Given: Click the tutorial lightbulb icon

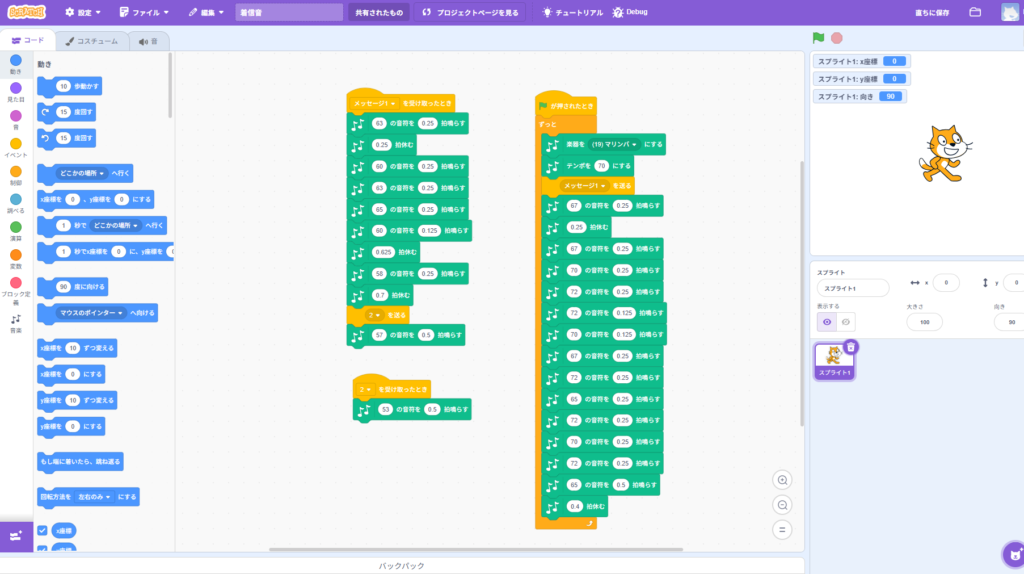Looking at the screenshot, I should coord(547,12).
